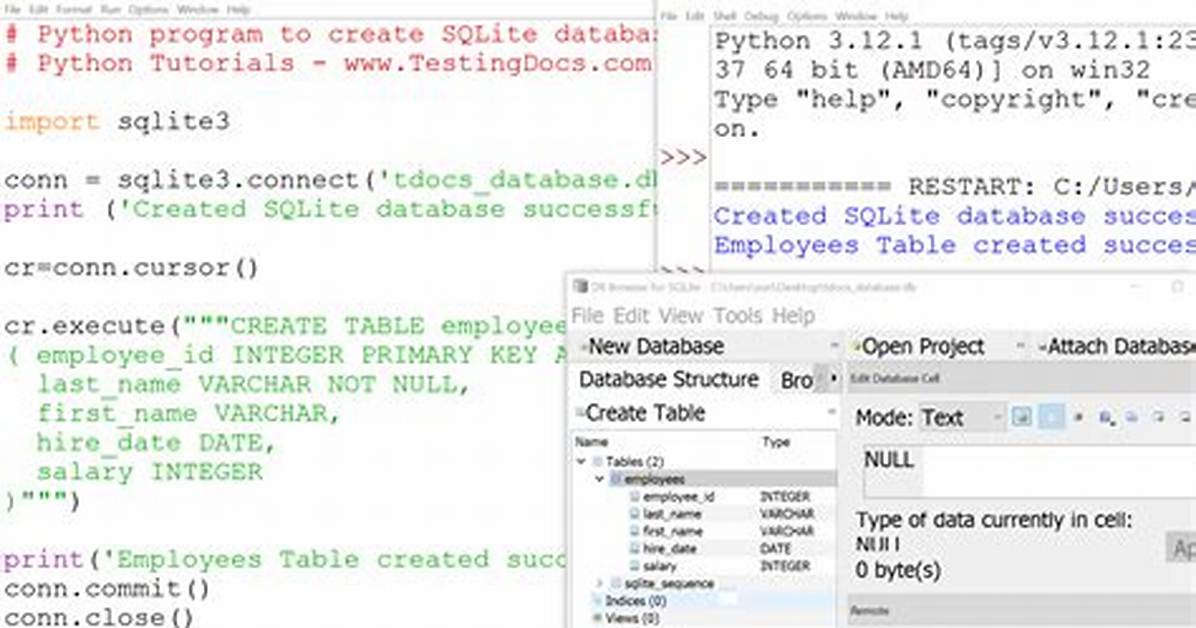Collapse the Tables (2) tree node arrow

pos(581,461)
